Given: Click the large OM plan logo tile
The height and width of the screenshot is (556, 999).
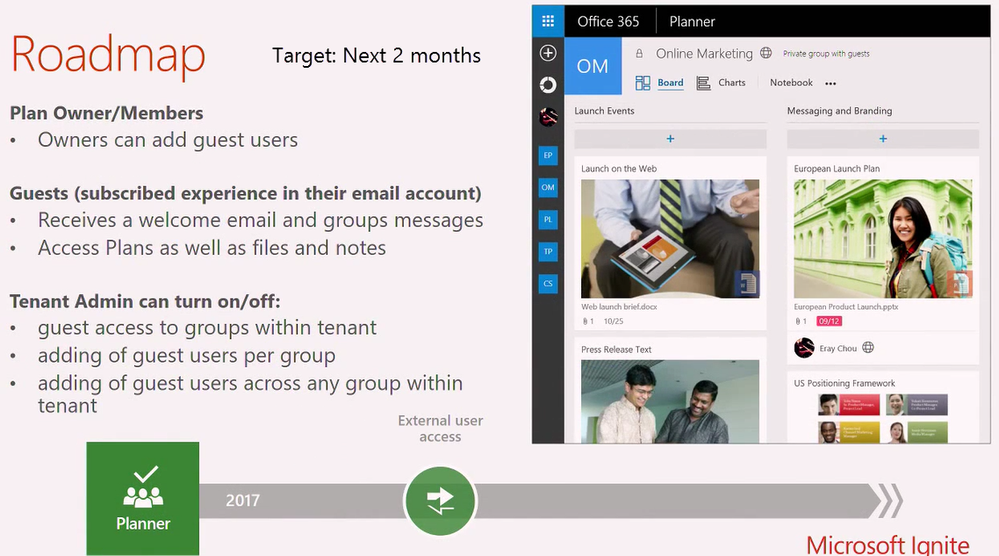Looking at the screenshot, I should click(x=593, y=66).
